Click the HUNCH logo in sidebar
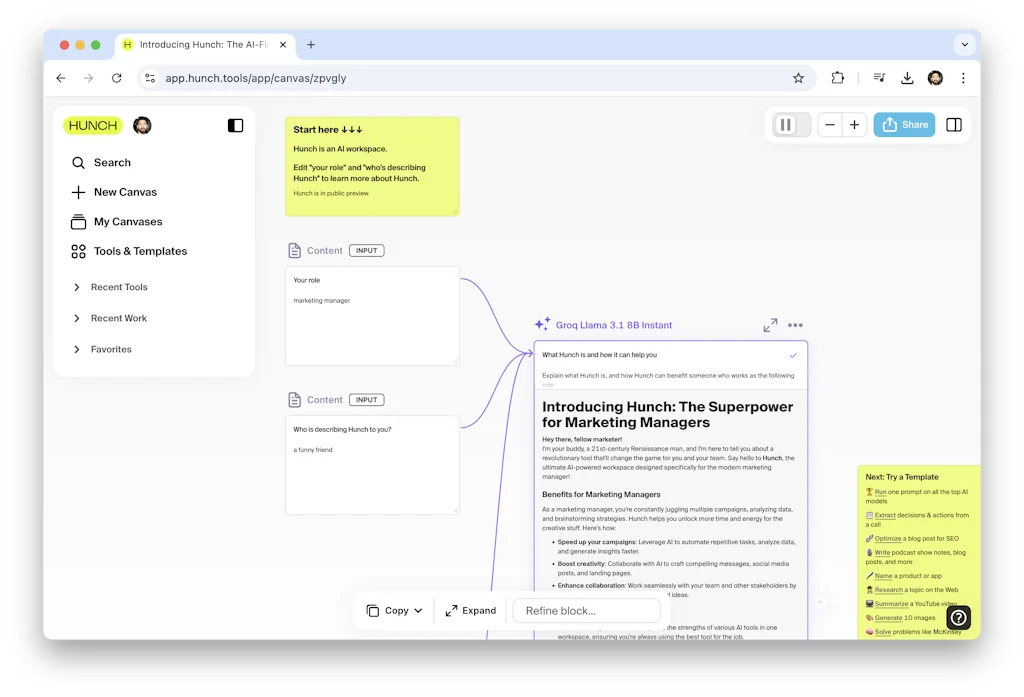This screenshot has height=697, width=1024. [x=93, y=125]
